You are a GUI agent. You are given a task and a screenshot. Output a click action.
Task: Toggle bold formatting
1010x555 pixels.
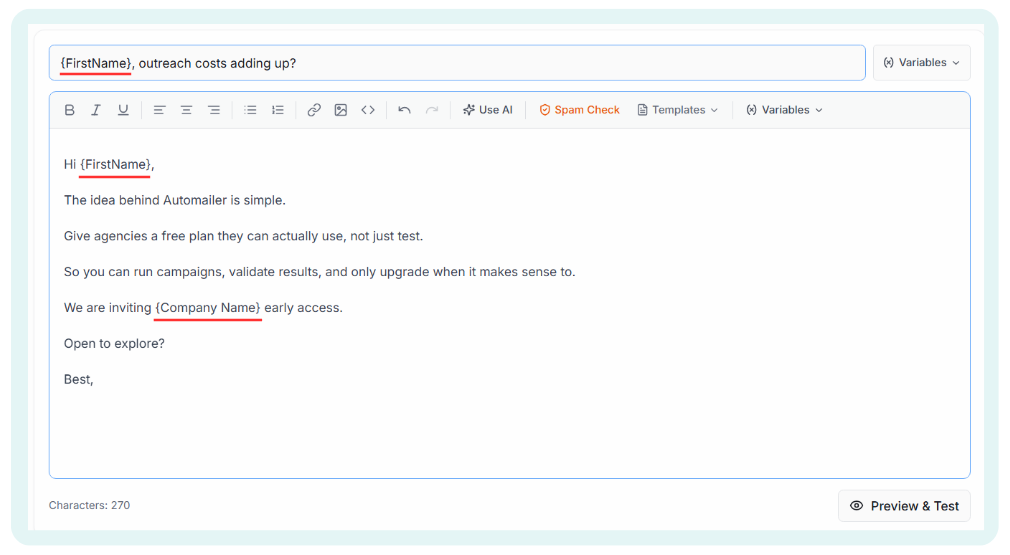coord(70,110)
